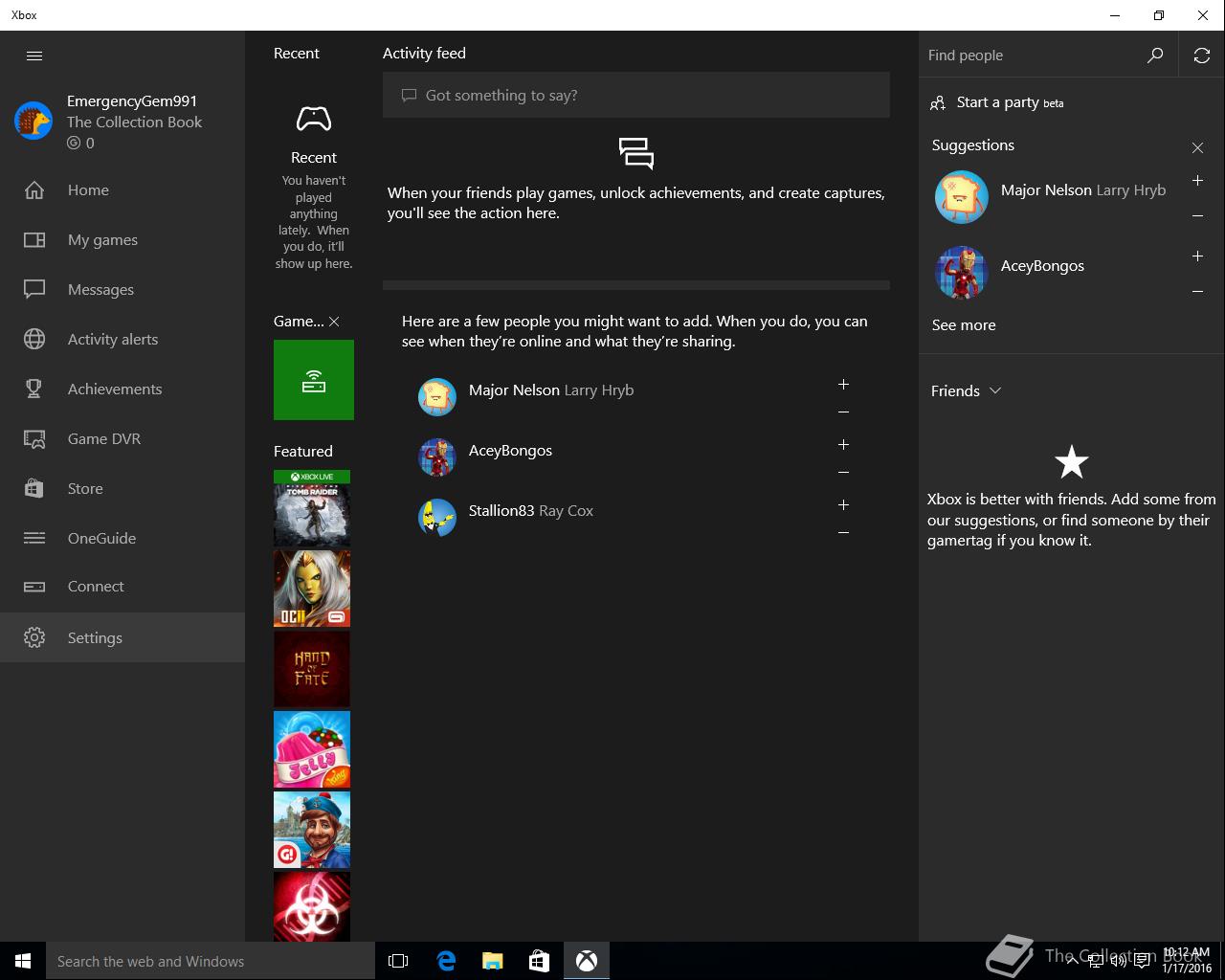Add Major Nelson in activity feed list
Screen dimensions: 1225x980
pyautogui.click(x=843, y=384)
